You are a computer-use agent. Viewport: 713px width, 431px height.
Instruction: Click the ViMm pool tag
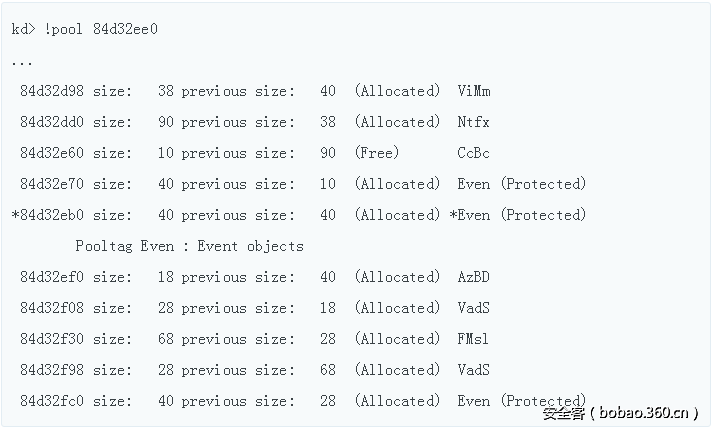point(474,91)
